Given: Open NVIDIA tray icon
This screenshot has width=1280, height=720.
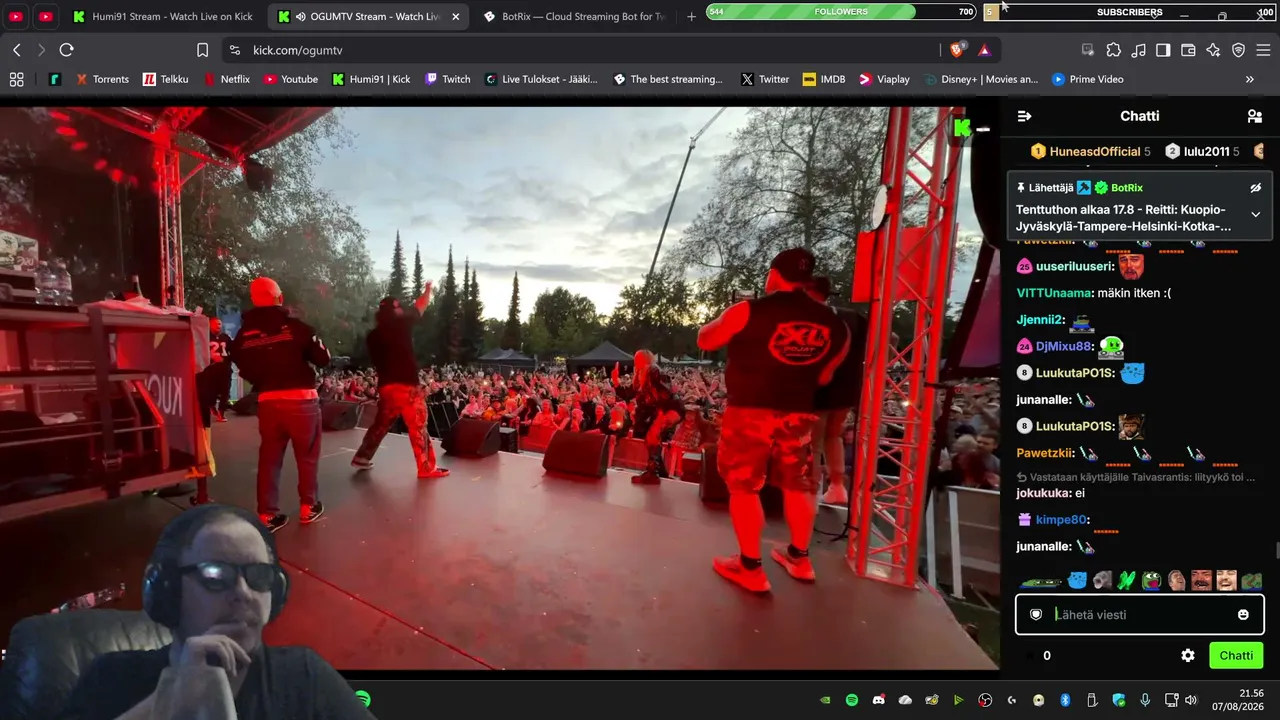Looking at the screenshot, I should click(825, 700).
